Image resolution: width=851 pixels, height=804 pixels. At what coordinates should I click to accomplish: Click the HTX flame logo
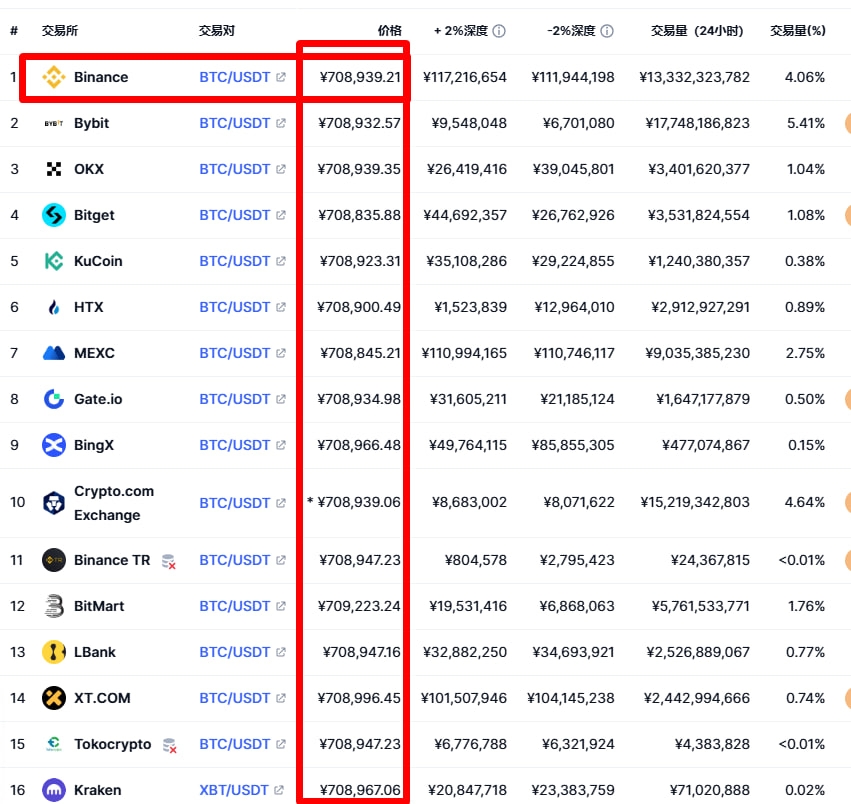[54, 307]
